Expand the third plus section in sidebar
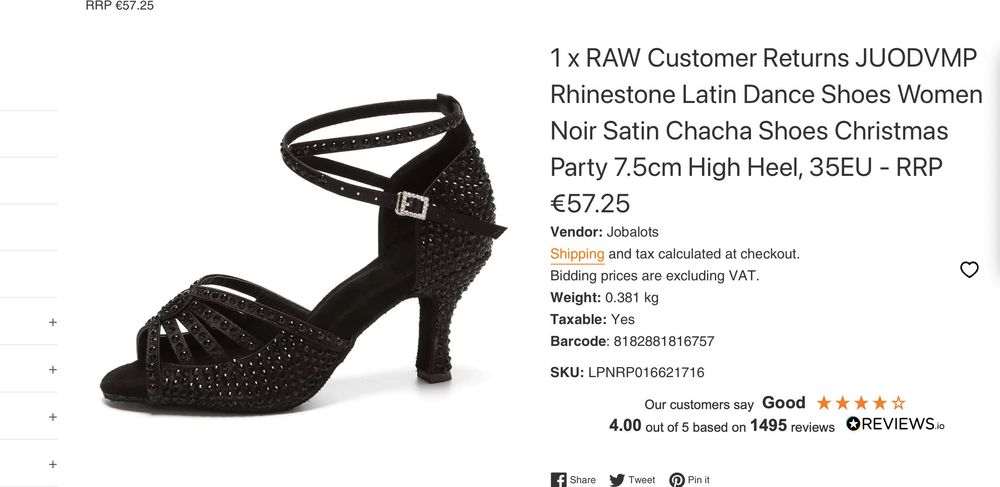1000x487 pixels. (x=53, y=417)
